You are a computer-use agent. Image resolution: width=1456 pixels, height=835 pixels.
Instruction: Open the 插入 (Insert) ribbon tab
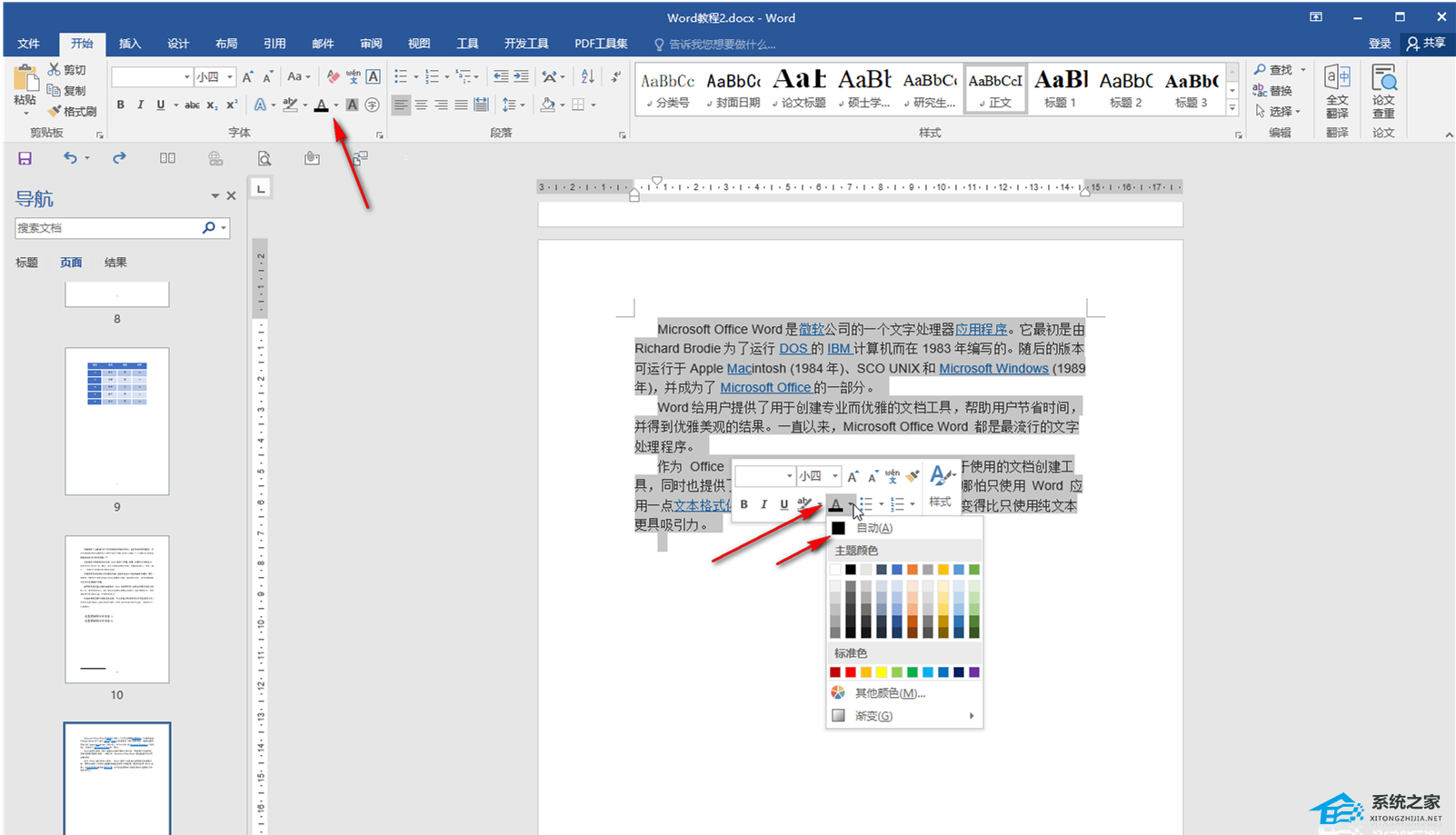130,44
